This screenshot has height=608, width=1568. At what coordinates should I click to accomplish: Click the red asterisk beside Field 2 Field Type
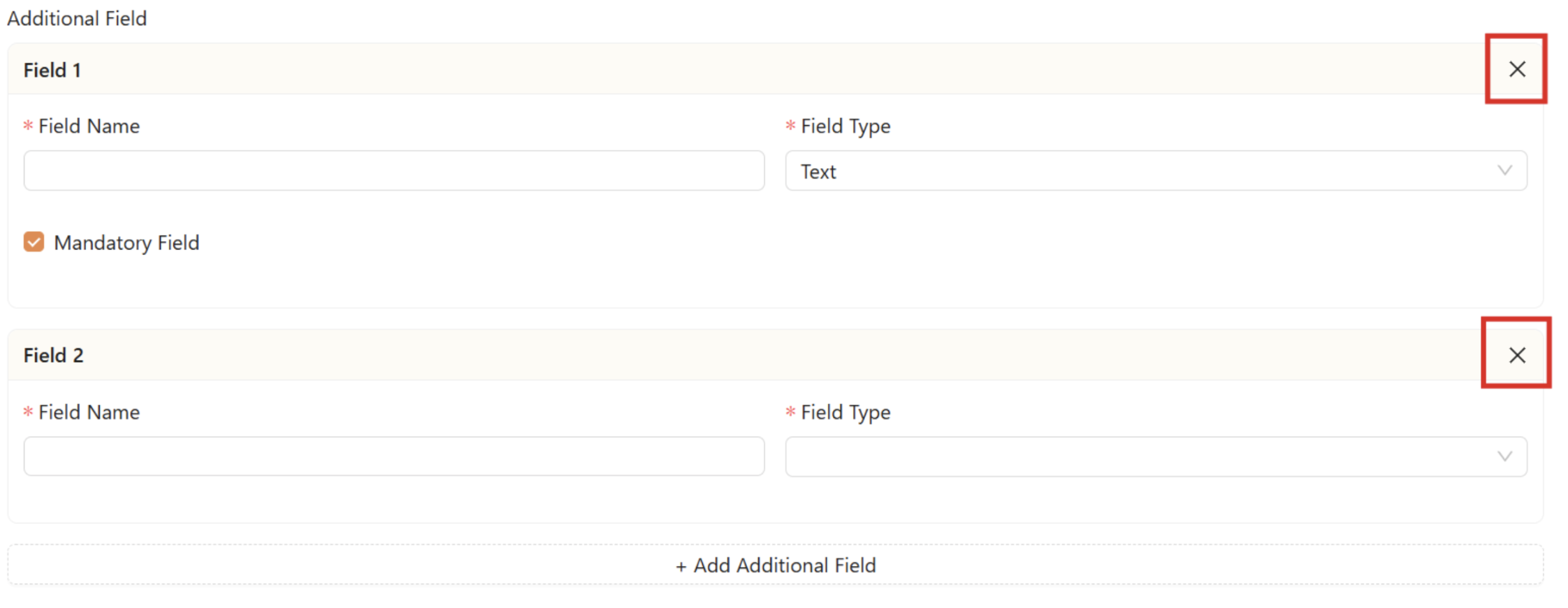pos(790,412)
